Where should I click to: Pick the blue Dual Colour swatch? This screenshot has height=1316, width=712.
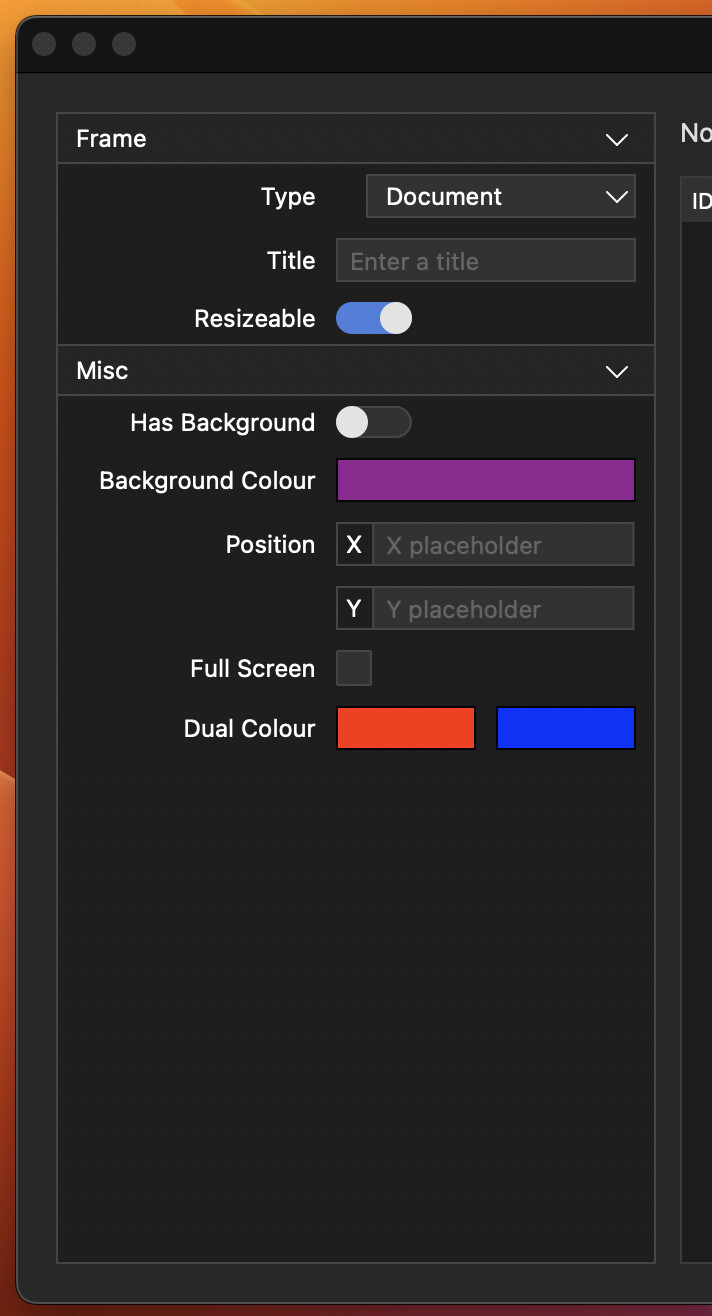click(566, 728)
